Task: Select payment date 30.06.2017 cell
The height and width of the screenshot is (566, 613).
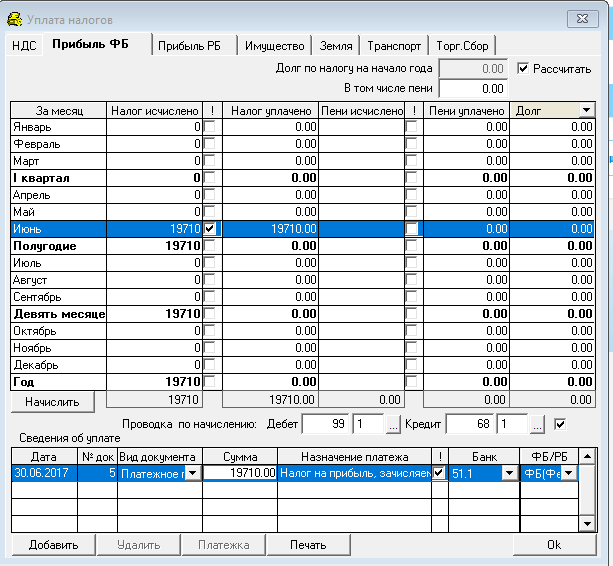Action: pos(44,473)
